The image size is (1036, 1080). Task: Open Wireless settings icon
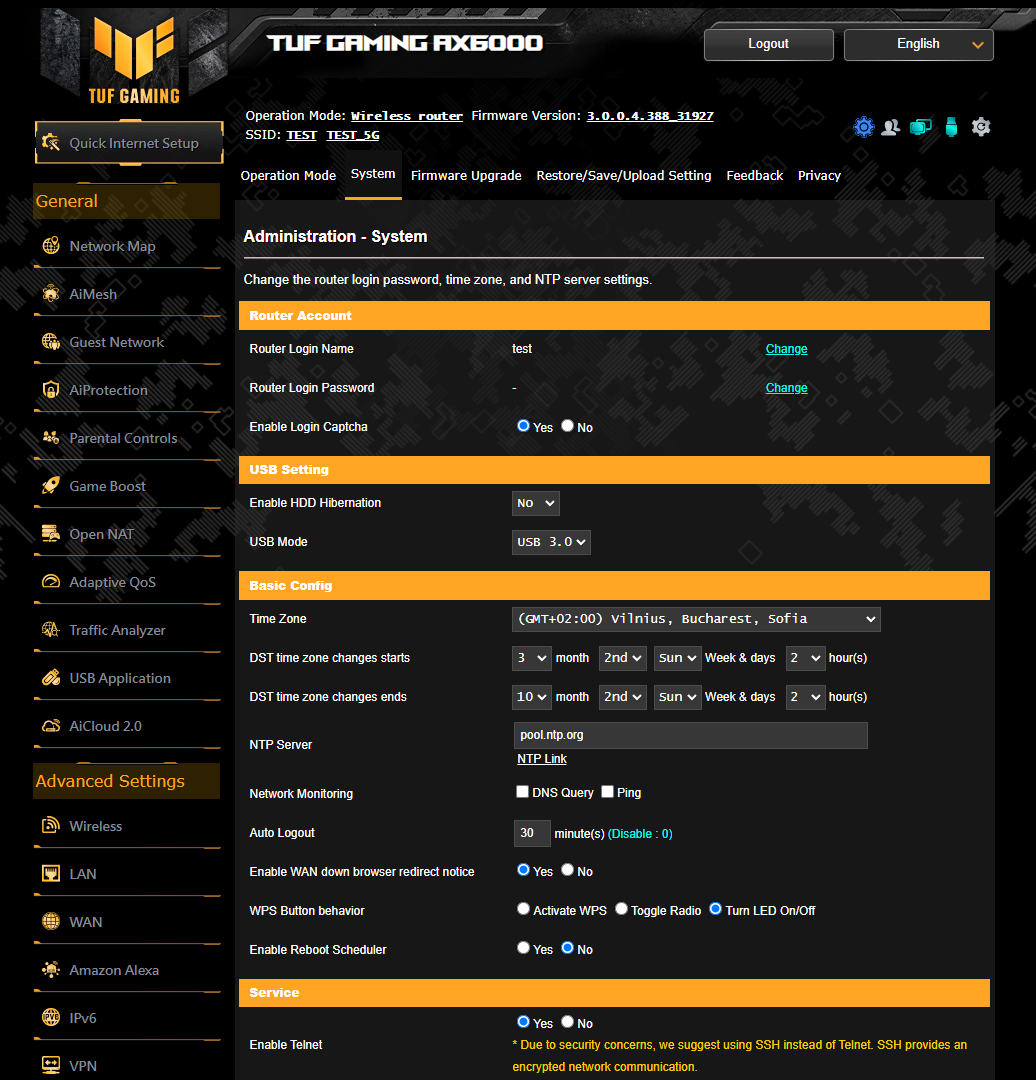pyautogui.click(x=51, y=825)
